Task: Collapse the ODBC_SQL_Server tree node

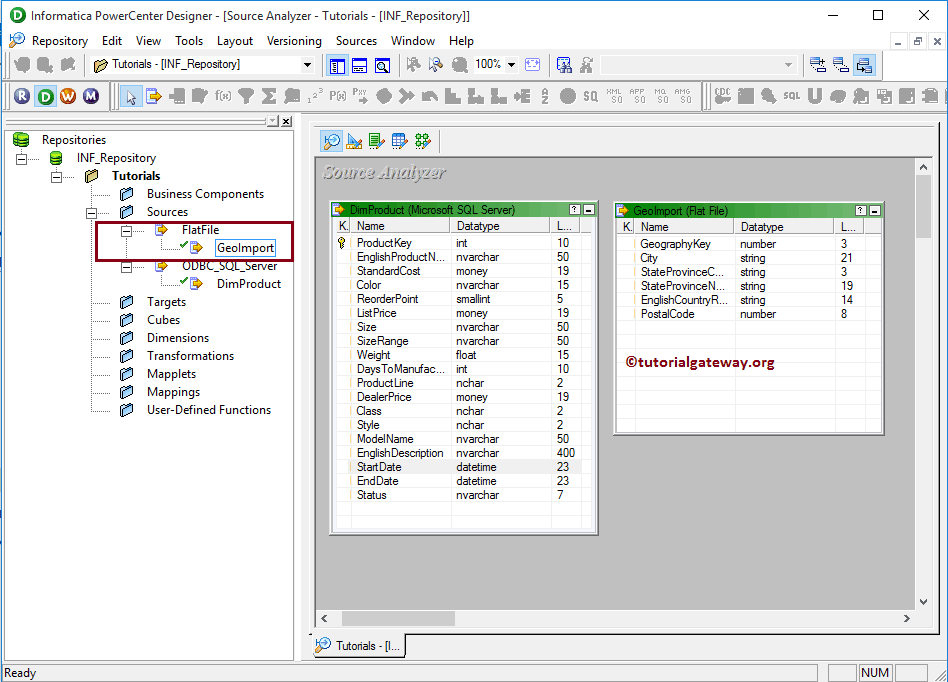Action: pyautogui.click(x=126, y=267)
